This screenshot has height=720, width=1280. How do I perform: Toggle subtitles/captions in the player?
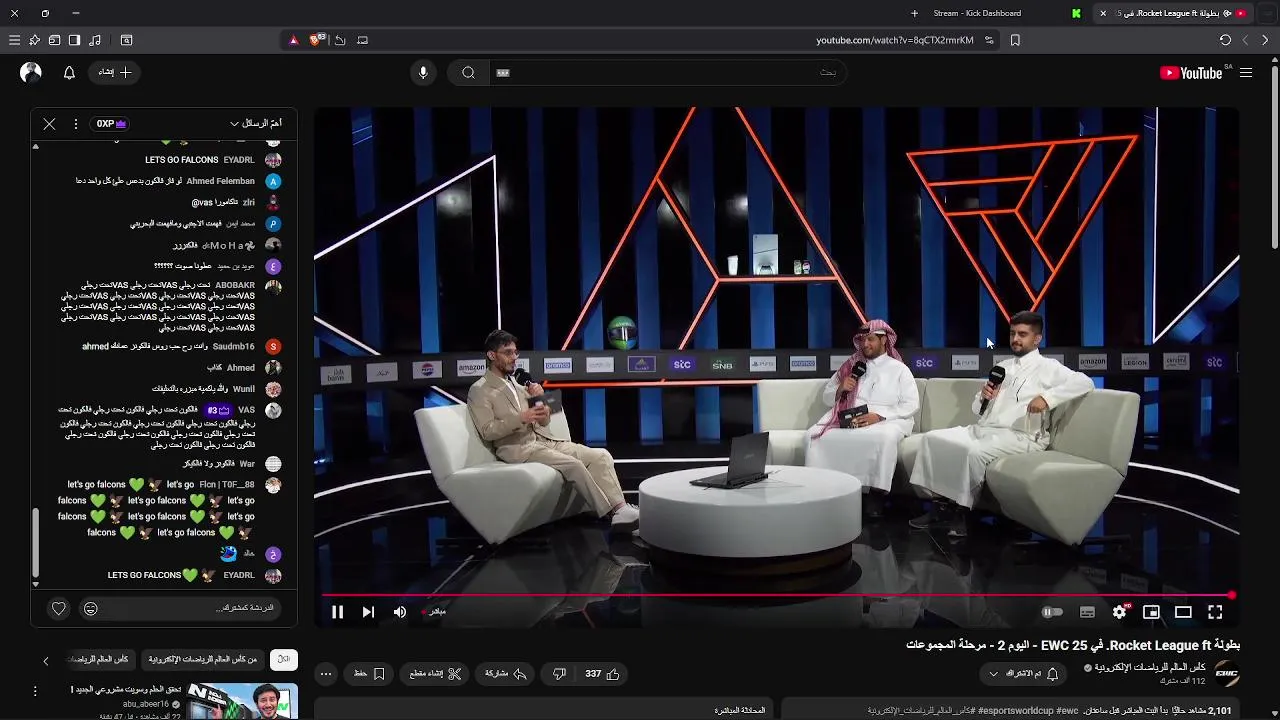[1087, 612]
